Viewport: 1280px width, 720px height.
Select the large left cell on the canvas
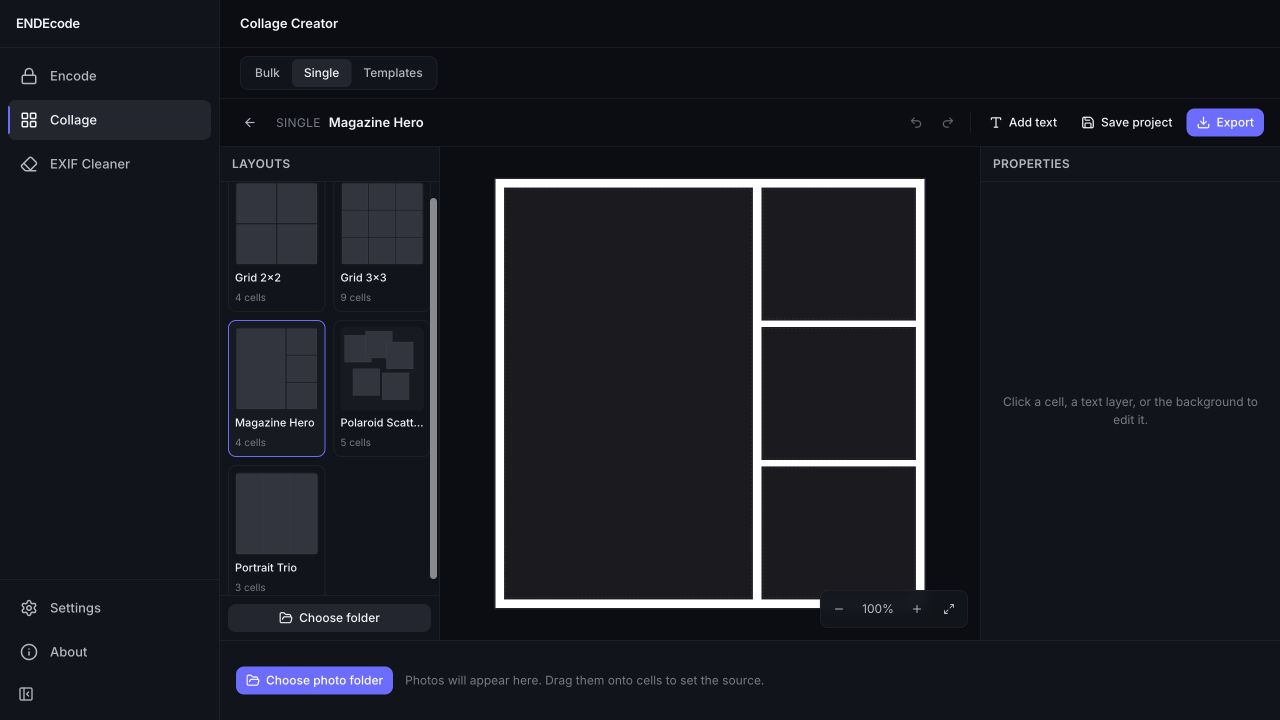point(628,393)
